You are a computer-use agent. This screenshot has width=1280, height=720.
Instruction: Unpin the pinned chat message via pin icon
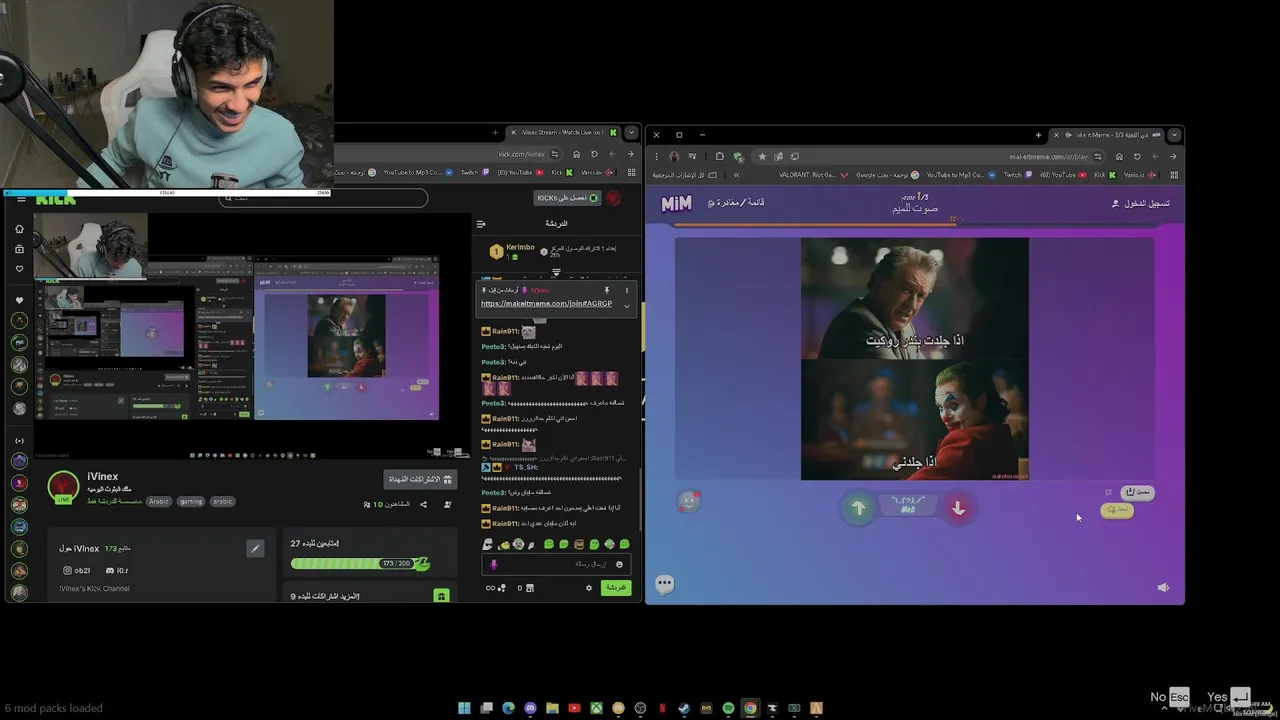tap(606, 290)
